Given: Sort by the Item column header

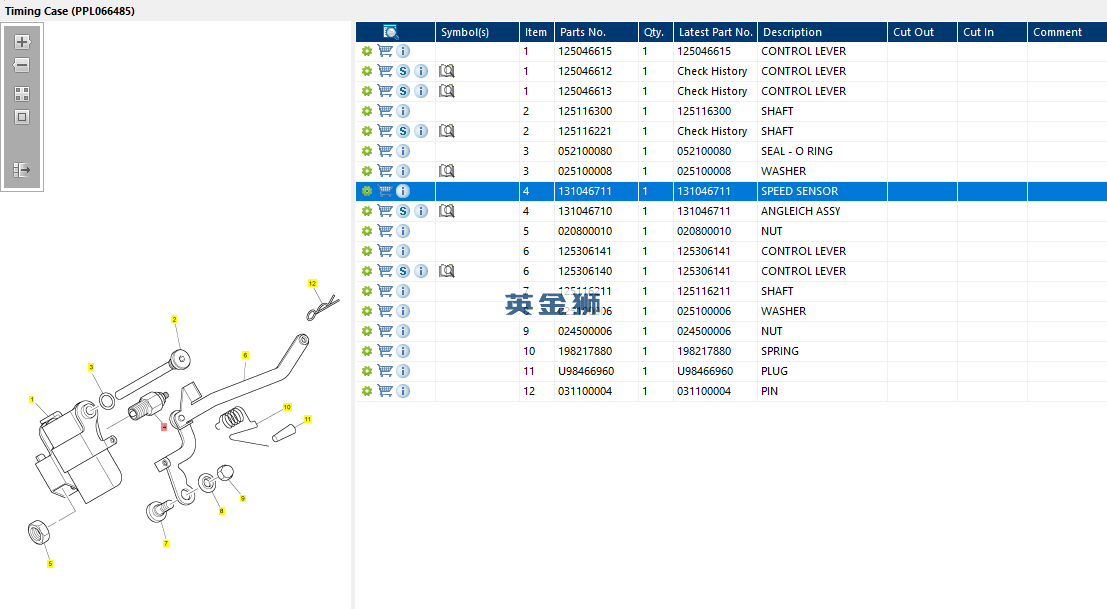Looking at the screenshot, I should coord(537,32).
